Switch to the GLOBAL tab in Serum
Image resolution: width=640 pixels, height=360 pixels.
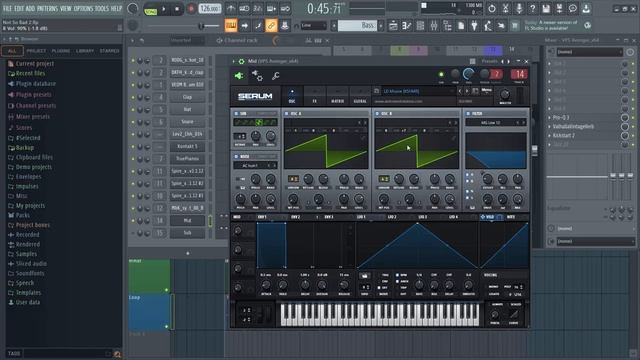click(360, 96)
